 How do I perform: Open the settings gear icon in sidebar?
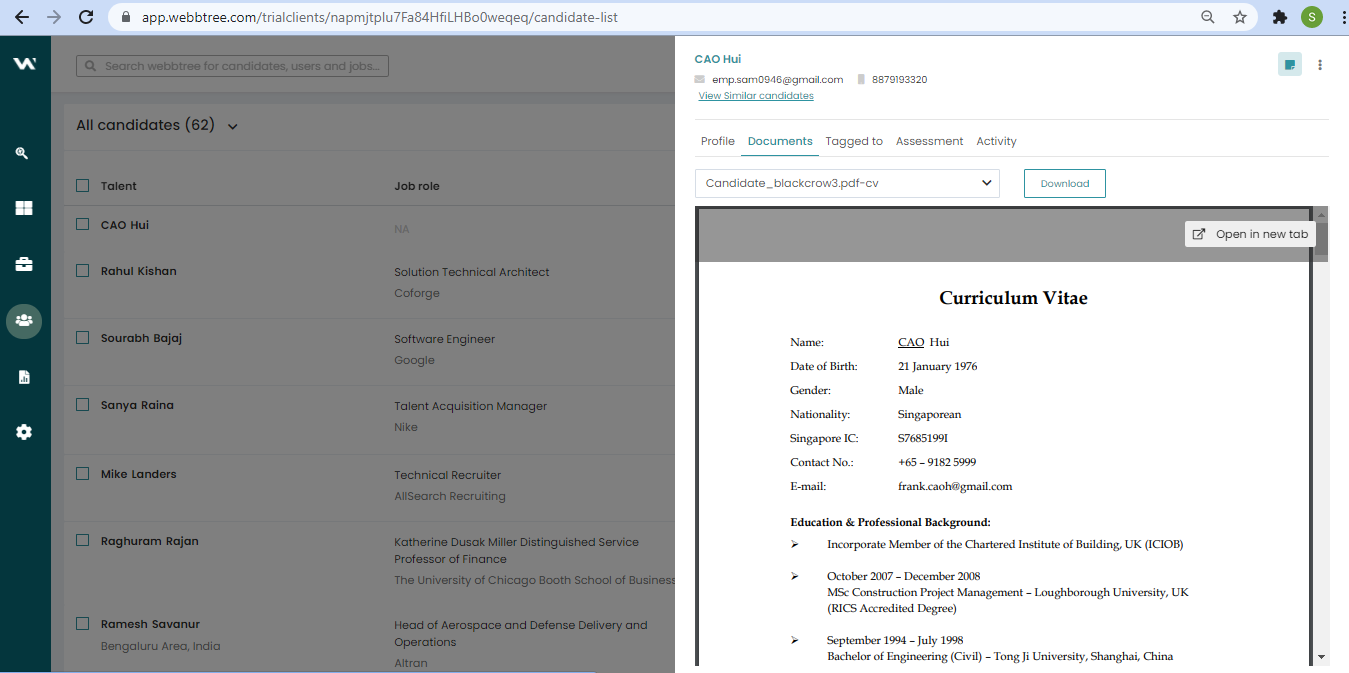[24, 432]
